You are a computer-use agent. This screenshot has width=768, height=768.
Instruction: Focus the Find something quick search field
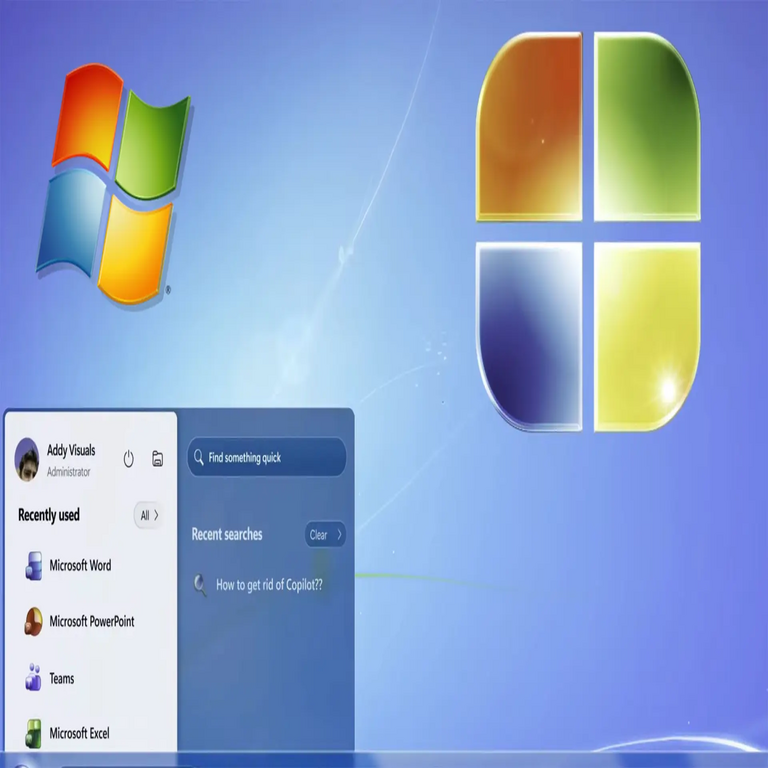coord(266,457)
